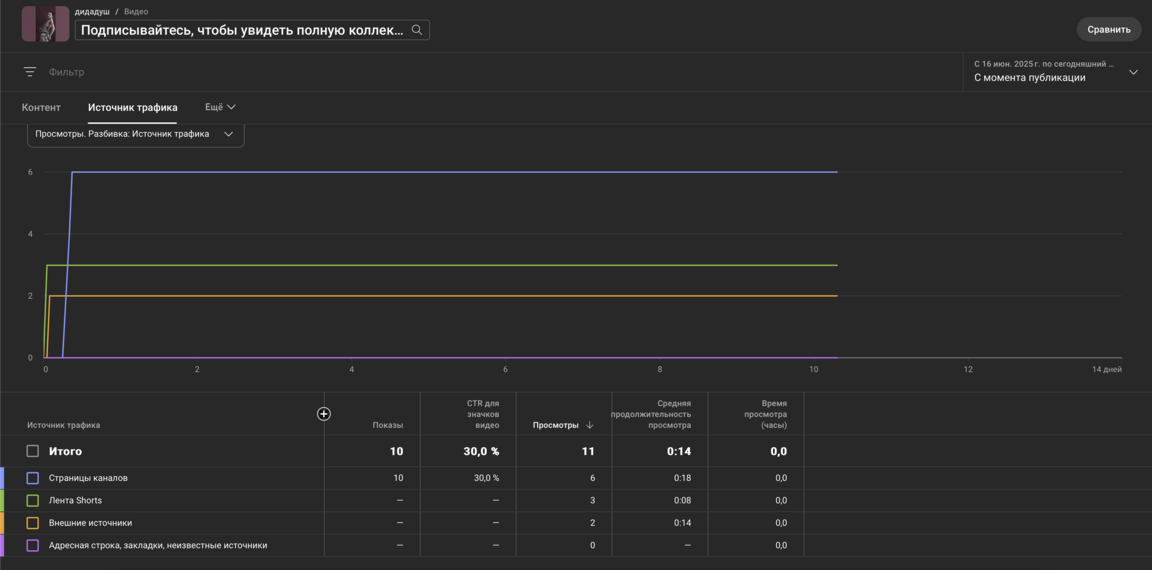
Task: Open the Видео breadcrumb link
Action: (136, 12)
